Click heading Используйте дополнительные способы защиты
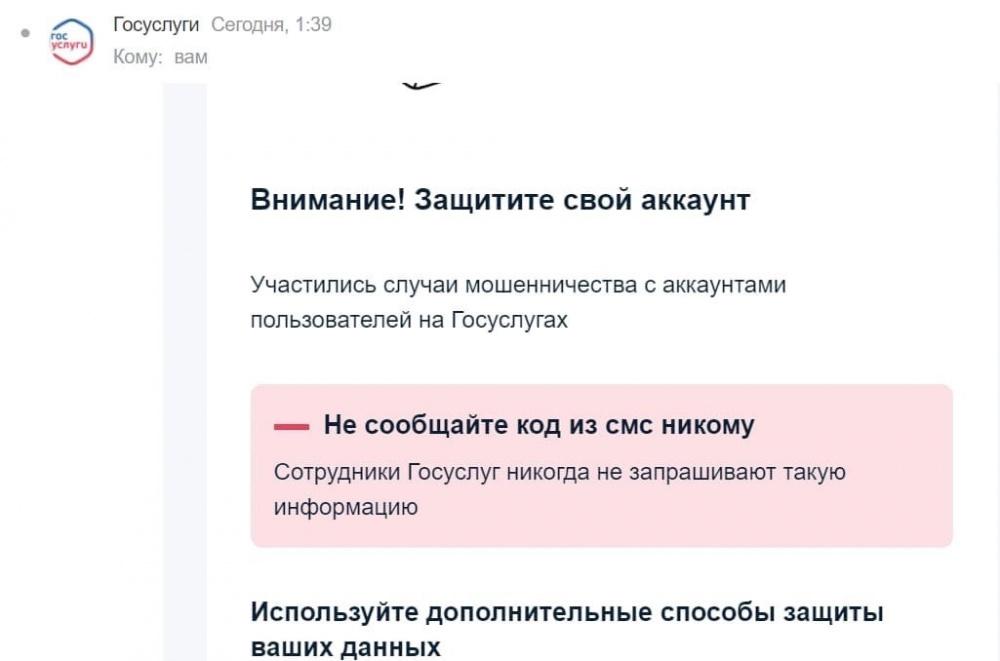 click(566, 612)
